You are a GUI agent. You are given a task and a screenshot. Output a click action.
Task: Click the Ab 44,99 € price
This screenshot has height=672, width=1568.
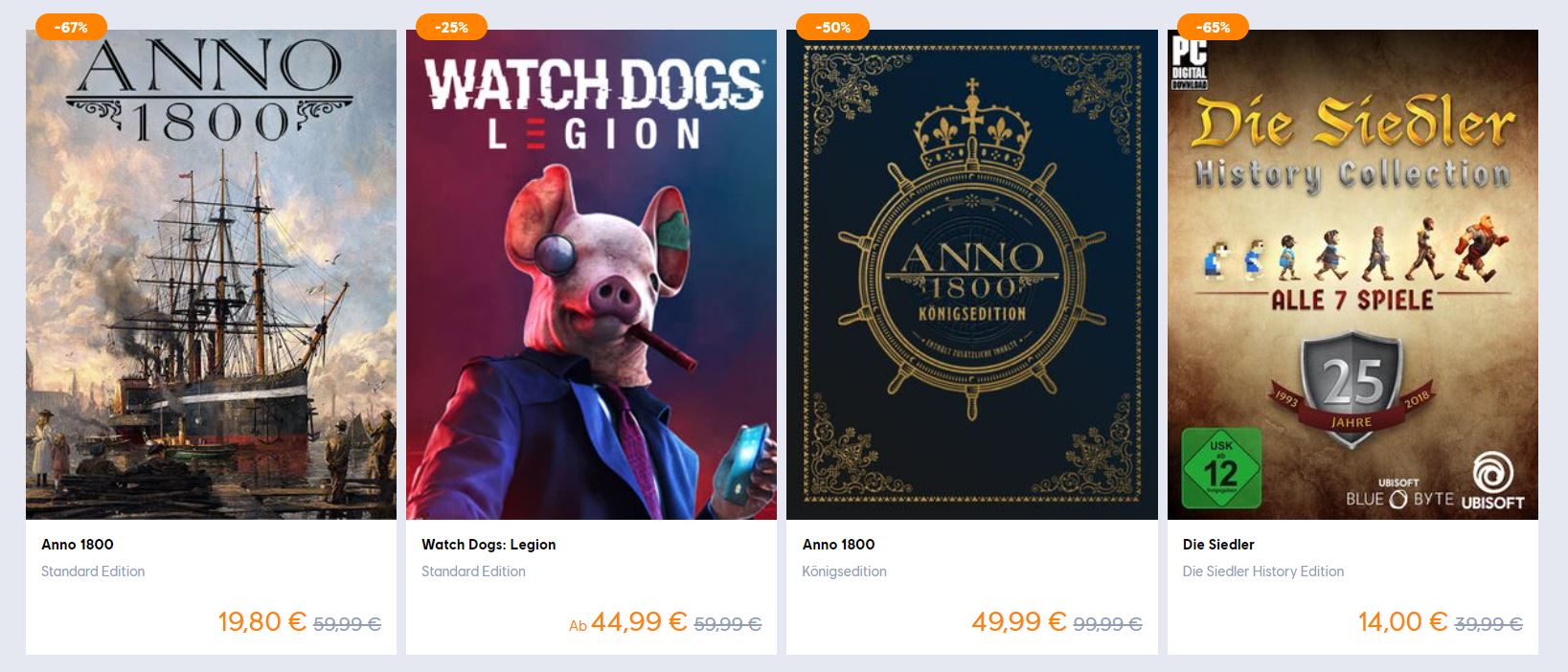click(x=628, y=621)
